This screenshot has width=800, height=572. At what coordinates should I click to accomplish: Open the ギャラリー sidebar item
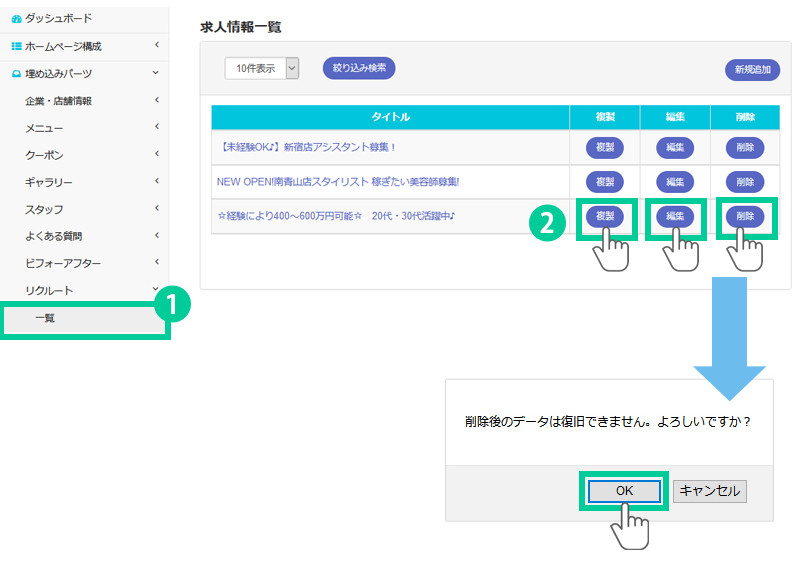click(48, 182)
